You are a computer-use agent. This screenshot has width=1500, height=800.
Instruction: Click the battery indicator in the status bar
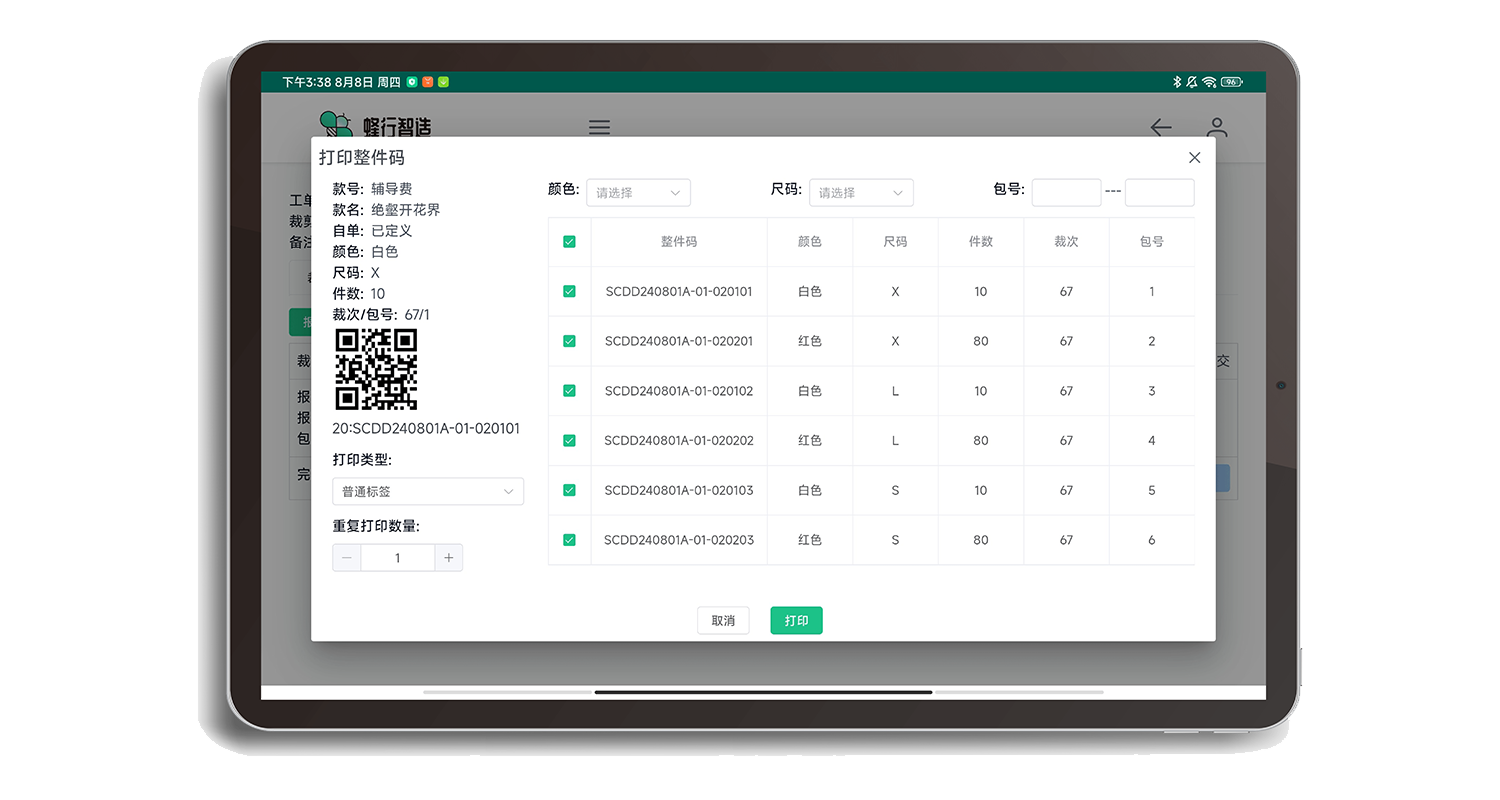[1230, 81]
